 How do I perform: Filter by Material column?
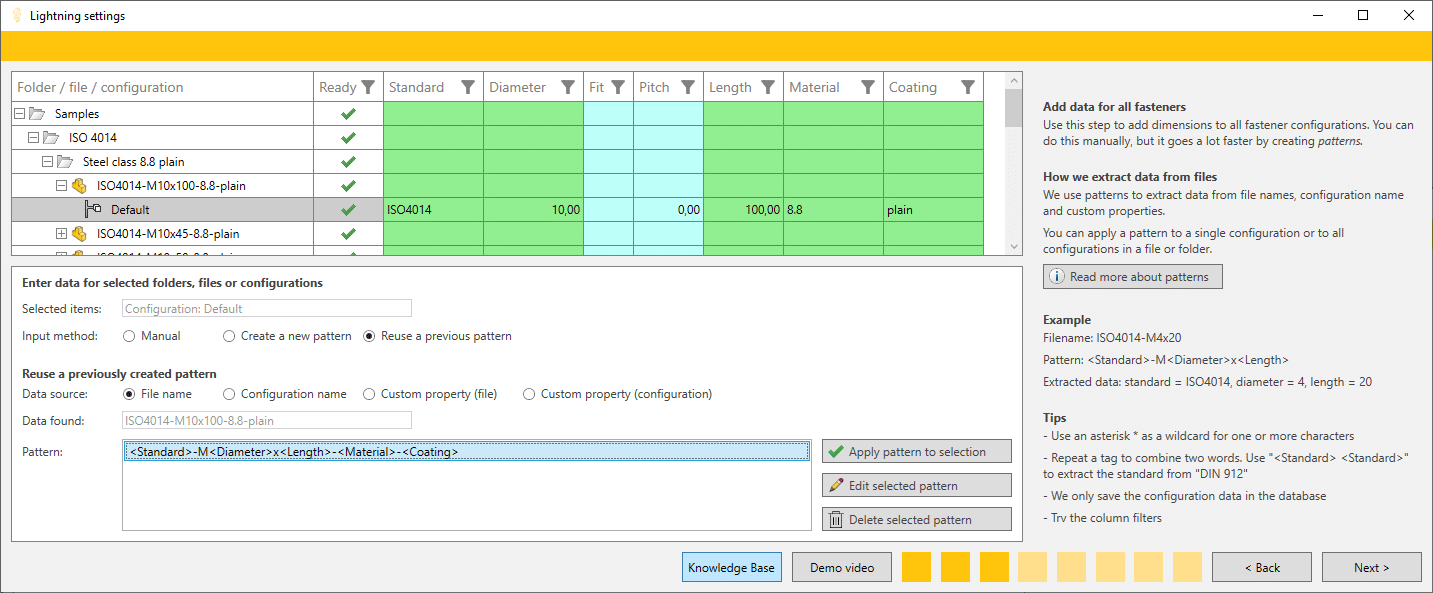(x=868, y=87)
